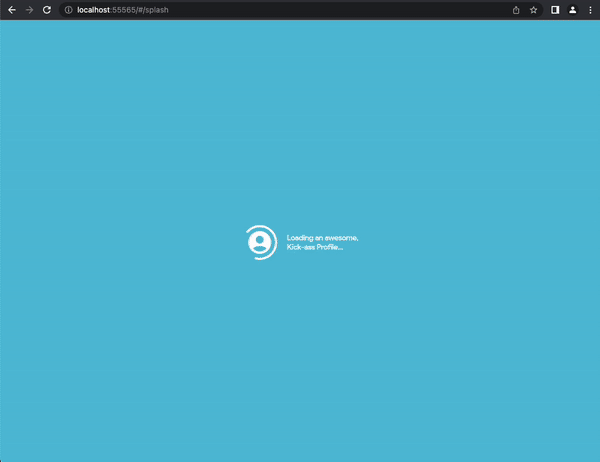Click the 'Loading an awesome, Kick-ass Profile...' text
600x462 pixels.
322,242
